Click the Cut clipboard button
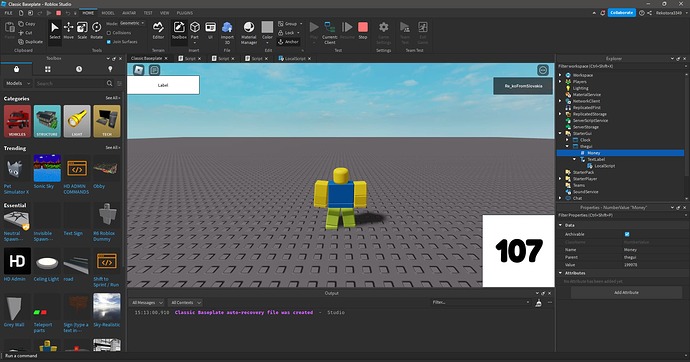Viewport: 690px width, 362px height. [26, 33]
